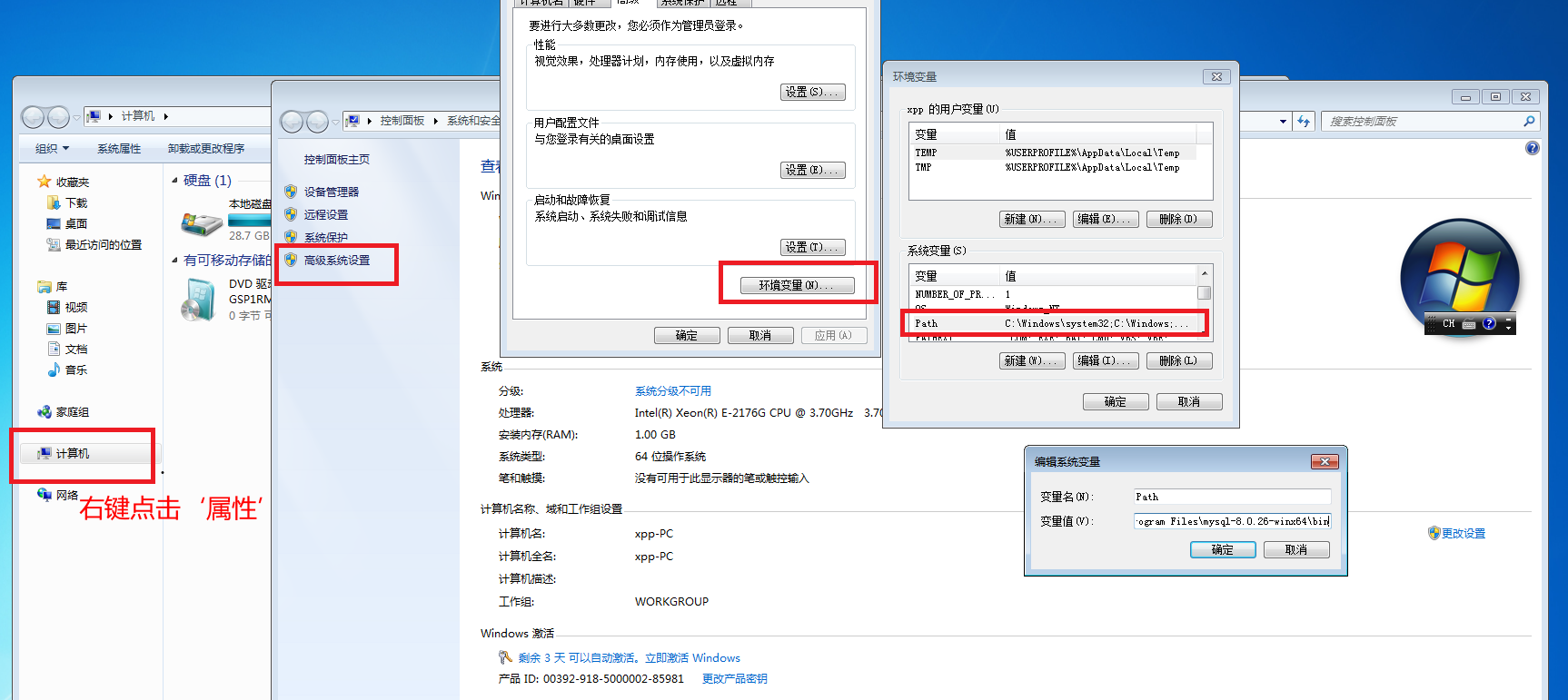Click refresh icon beside address bar
1568x700 pixels.
pos(1304,121)
